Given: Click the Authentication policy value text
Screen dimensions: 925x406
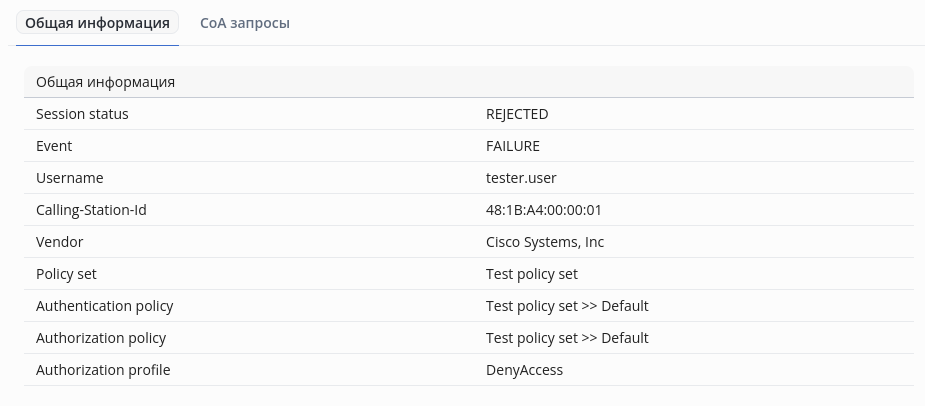Looking at the screenshot, I should [567, 306].
